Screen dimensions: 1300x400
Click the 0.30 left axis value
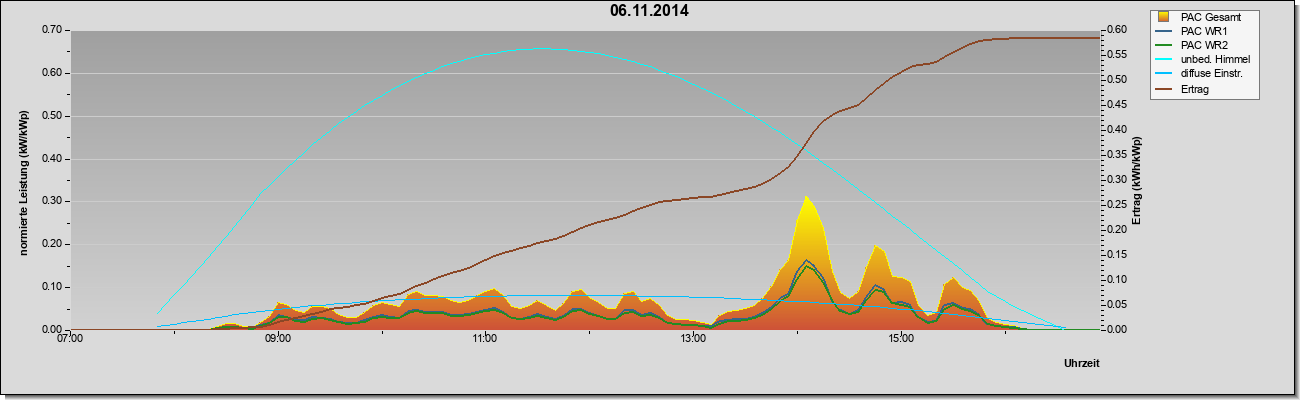[x=52, y=201]
